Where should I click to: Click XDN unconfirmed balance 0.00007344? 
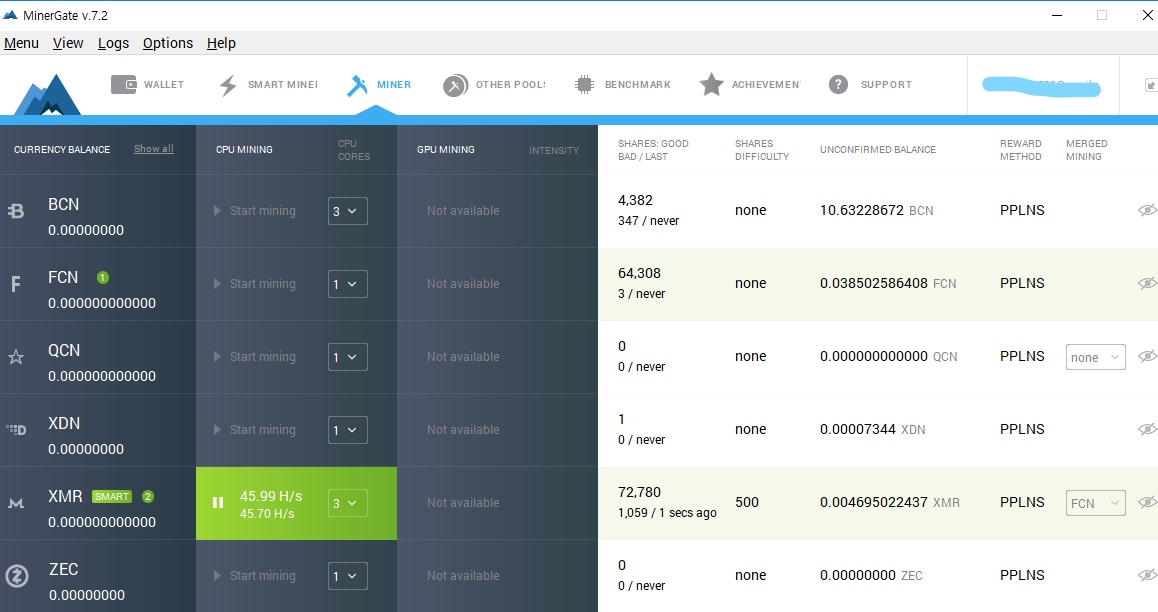(x=857, y=430)
